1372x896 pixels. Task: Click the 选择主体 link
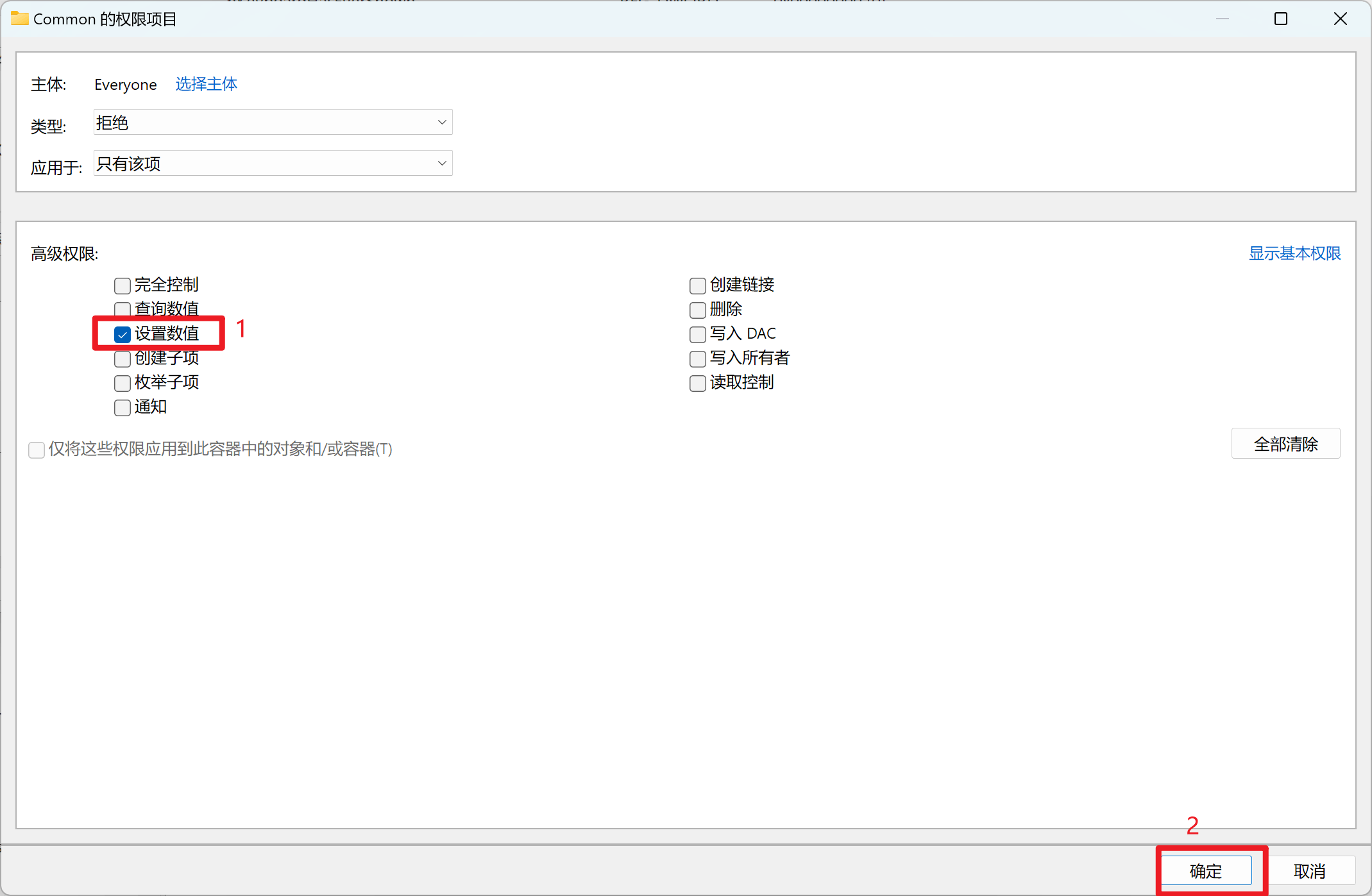pos(206,84)
